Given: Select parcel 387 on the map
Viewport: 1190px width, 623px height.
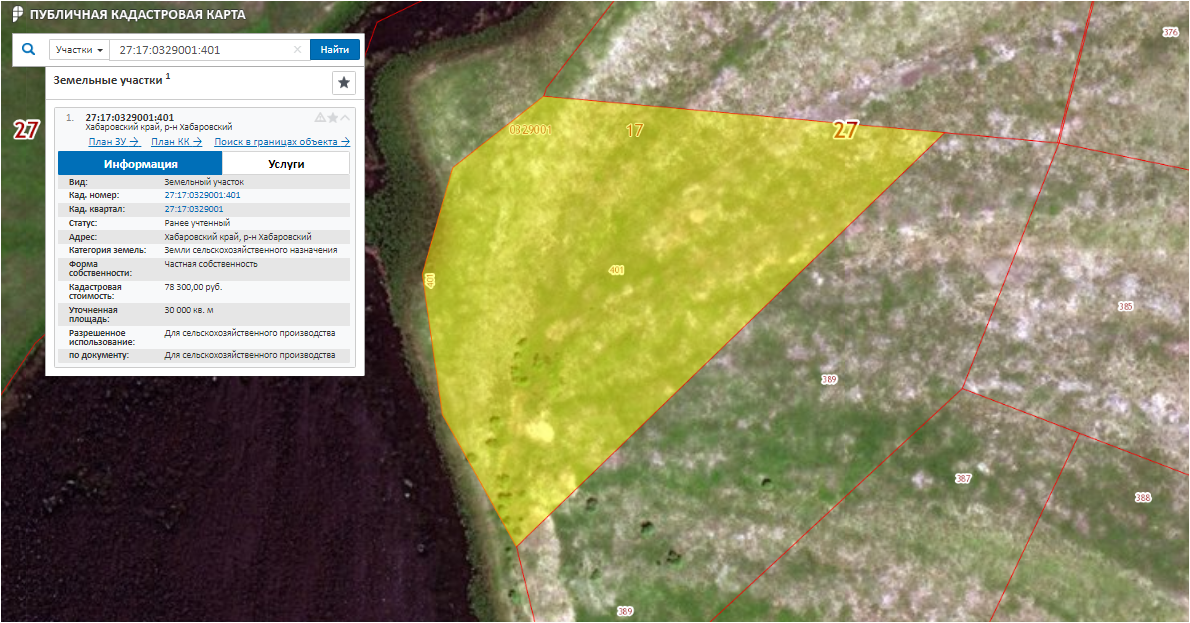Looking at the screenshot, I should click(963, 479).
